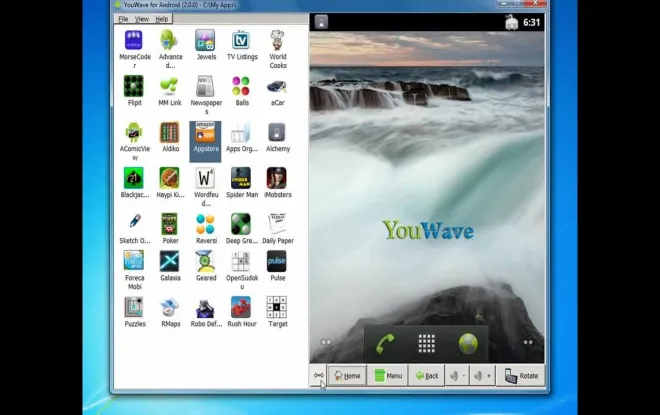660x415 pixels.
Task: Open the Aldiko reader icon
Action: point(170,132)
